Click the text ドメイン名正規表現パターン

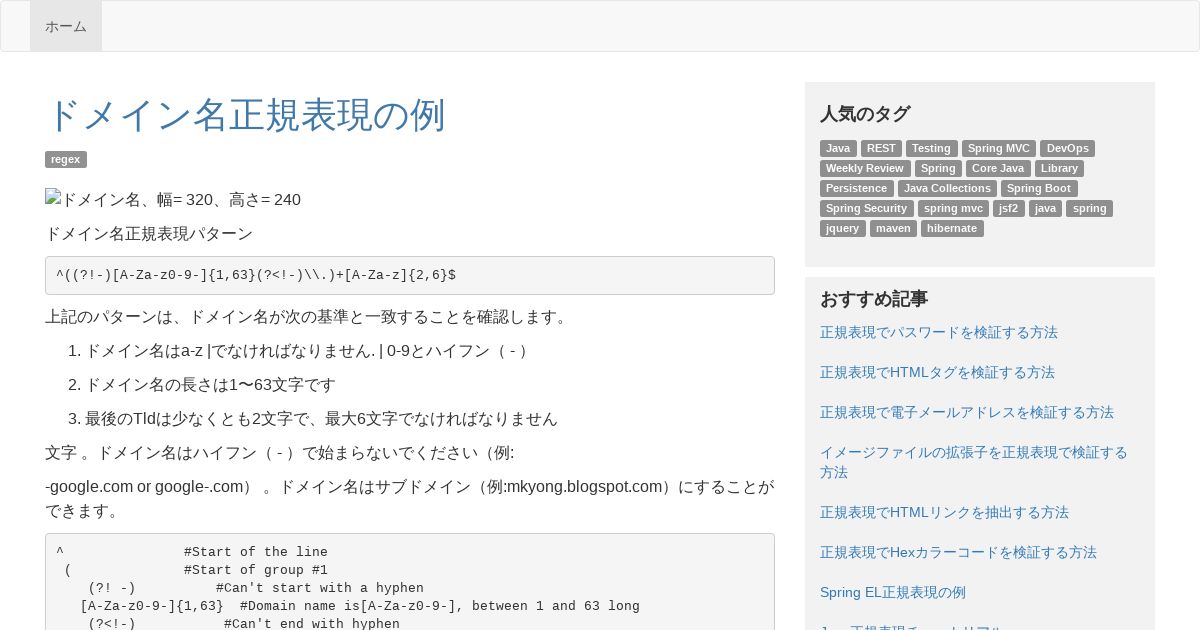[x=149, y=233]
